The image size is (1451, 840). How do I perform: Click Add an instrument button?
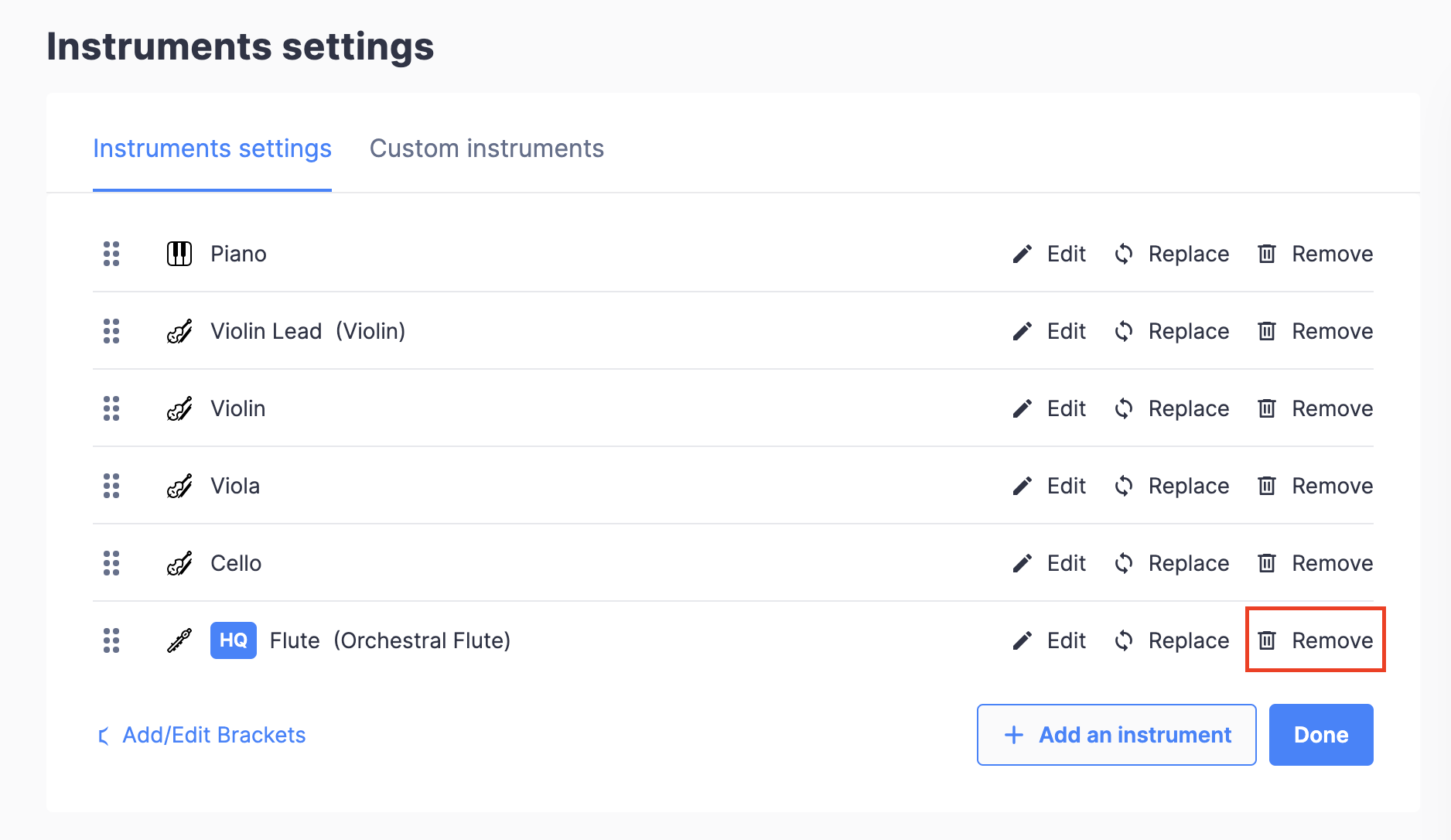pos(1116,735)
